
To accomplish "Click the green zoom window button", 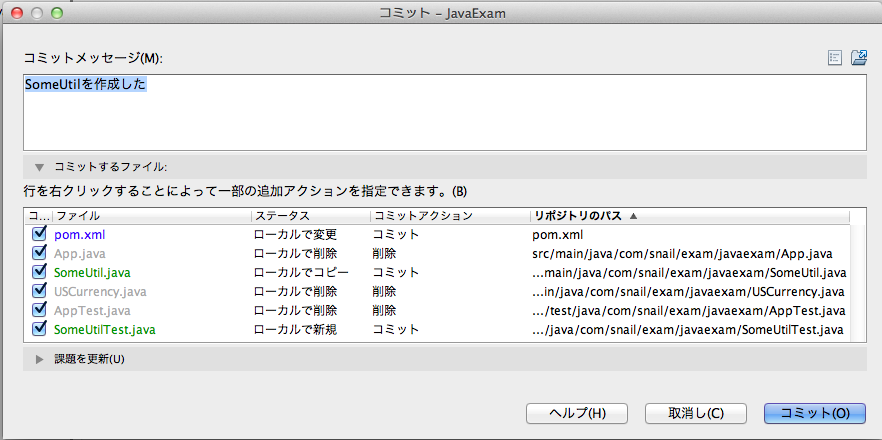I will click(56, 14).
